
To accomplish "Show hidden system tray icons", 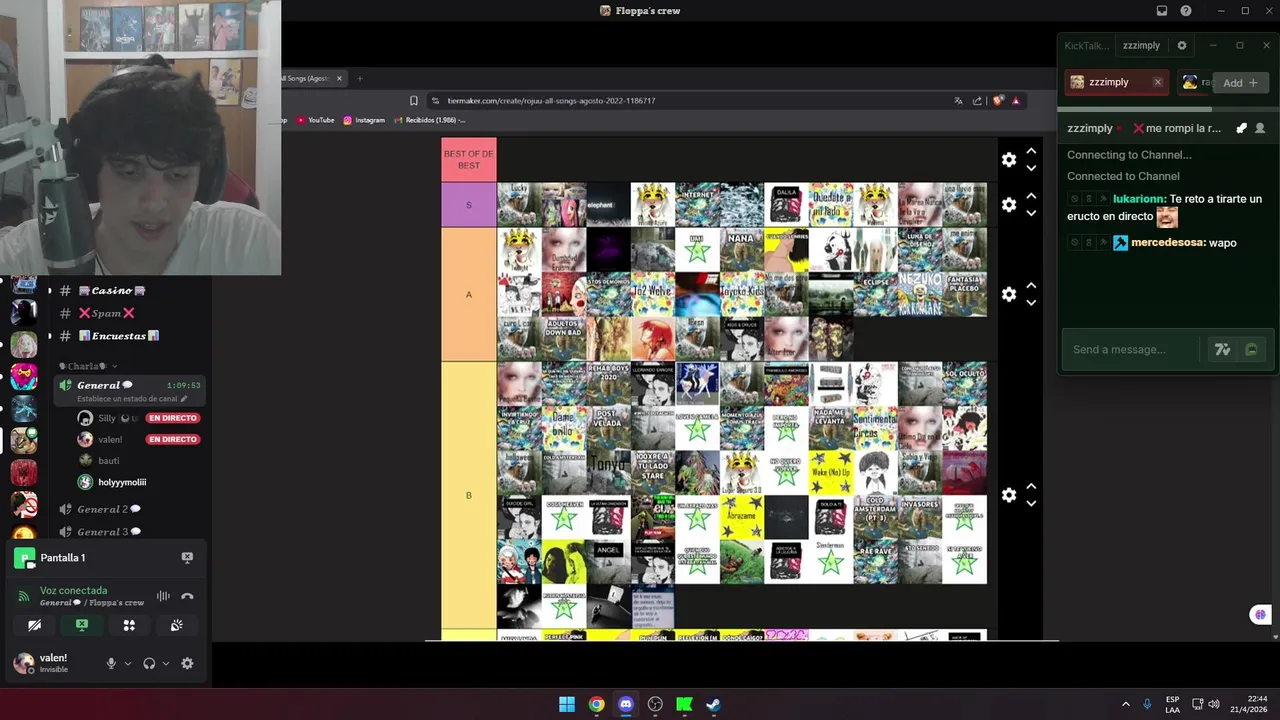I will (1125, 704).
